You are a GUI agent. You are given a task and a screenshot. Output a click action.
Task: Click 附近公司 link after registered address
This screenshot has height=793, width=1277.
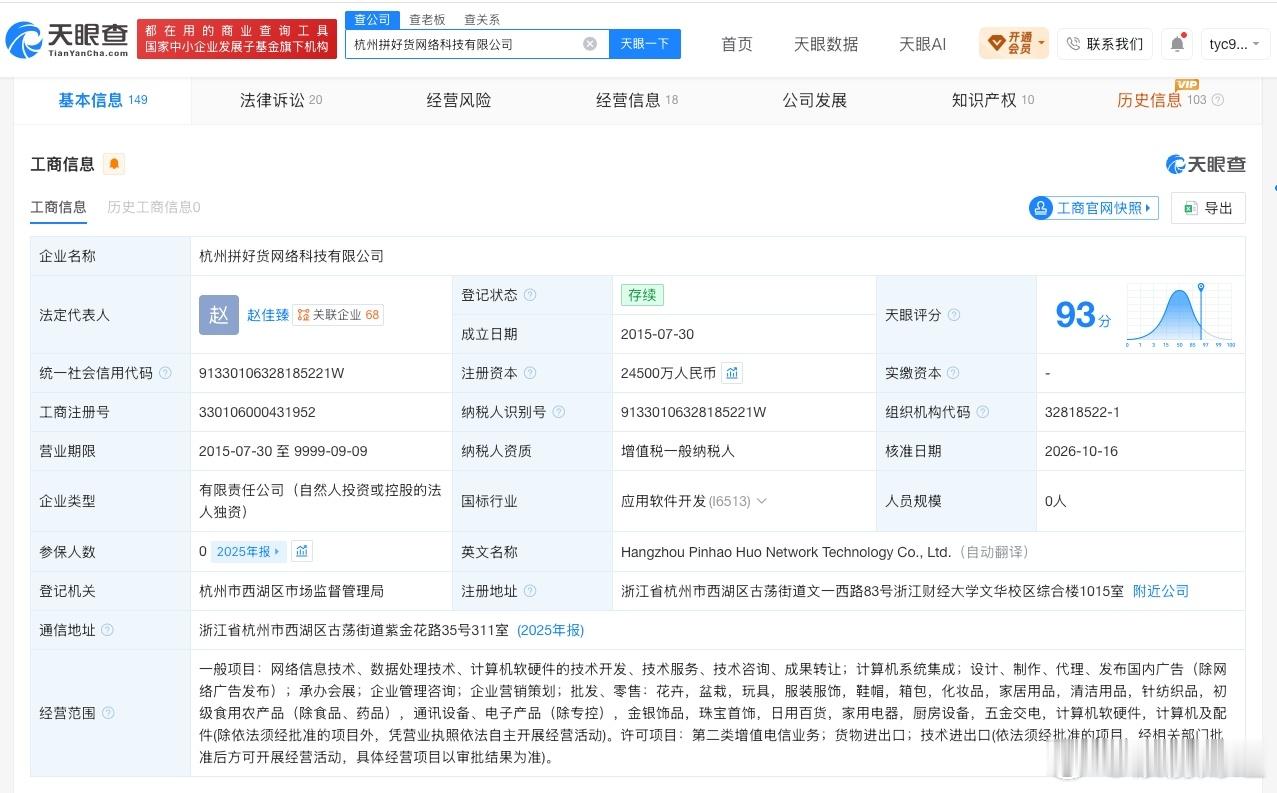click(1161, 591)
